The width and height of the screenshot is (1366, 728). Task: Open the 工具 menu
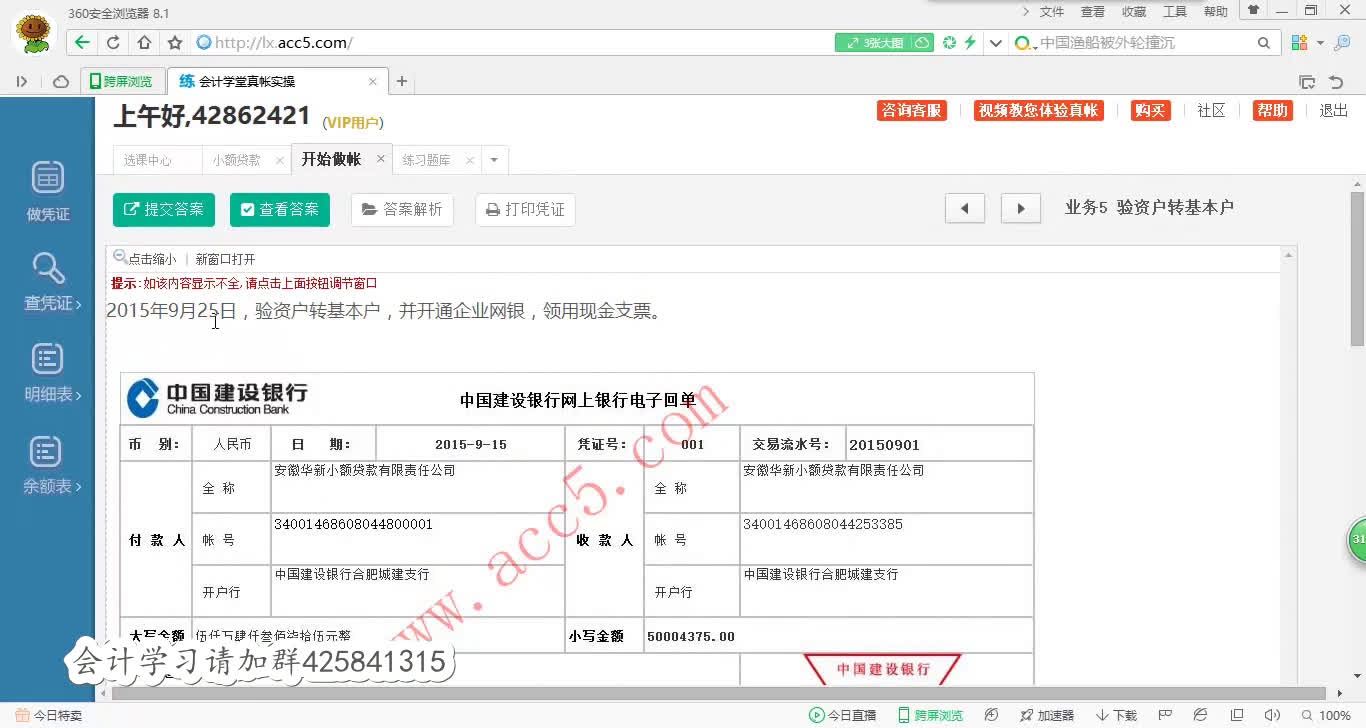(1174, 12)
